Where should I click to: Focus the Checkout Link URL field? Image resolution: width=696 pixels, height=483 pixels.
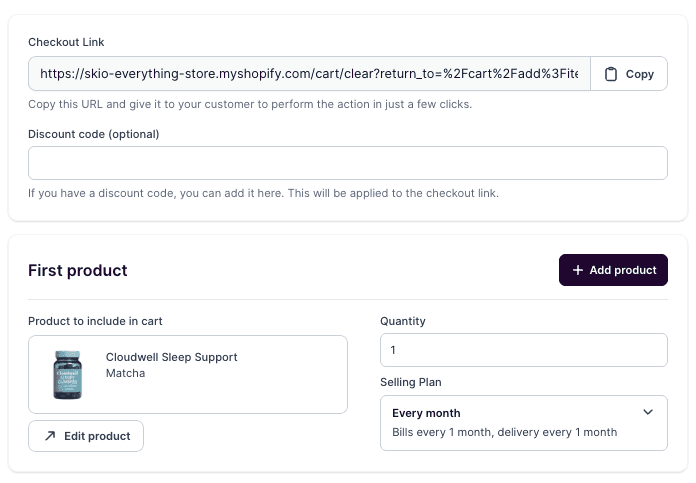point(308,74)
